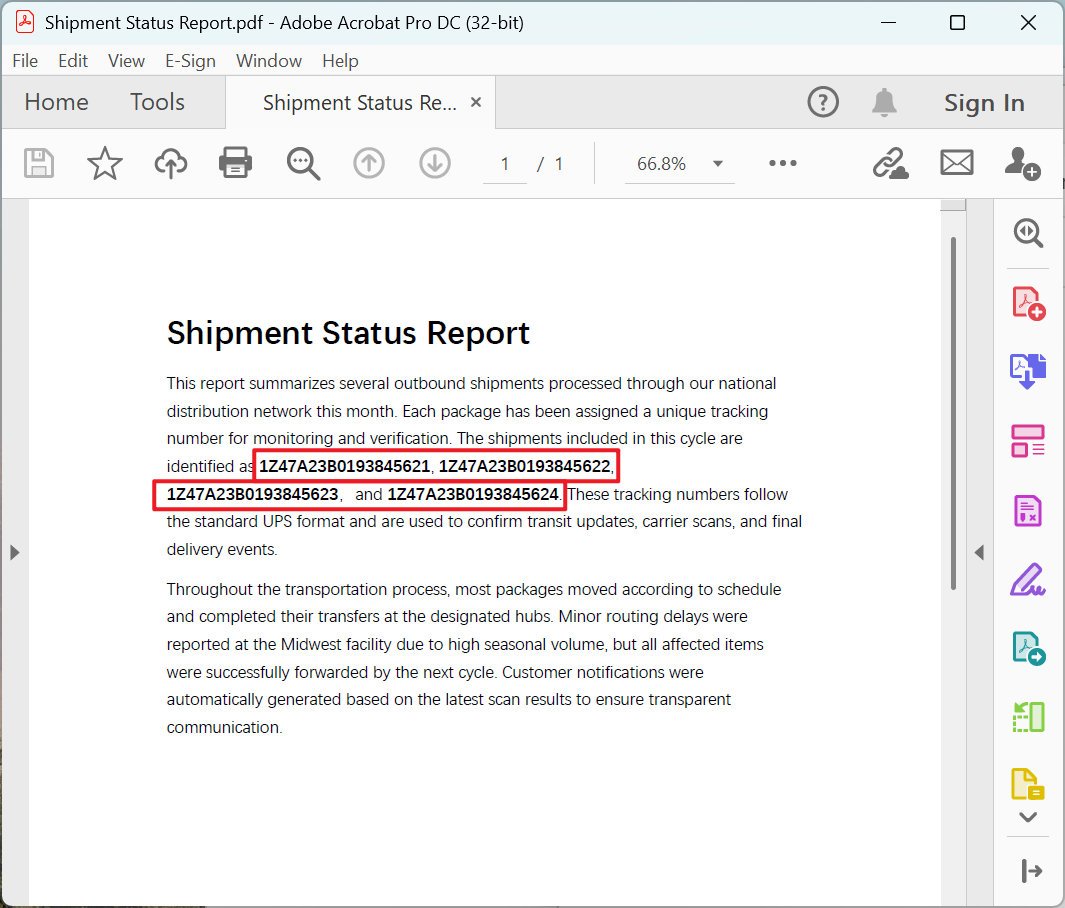Close the Shipment Status Report tab
This screenshot has width=1065, height=908.
coord(476,102)
